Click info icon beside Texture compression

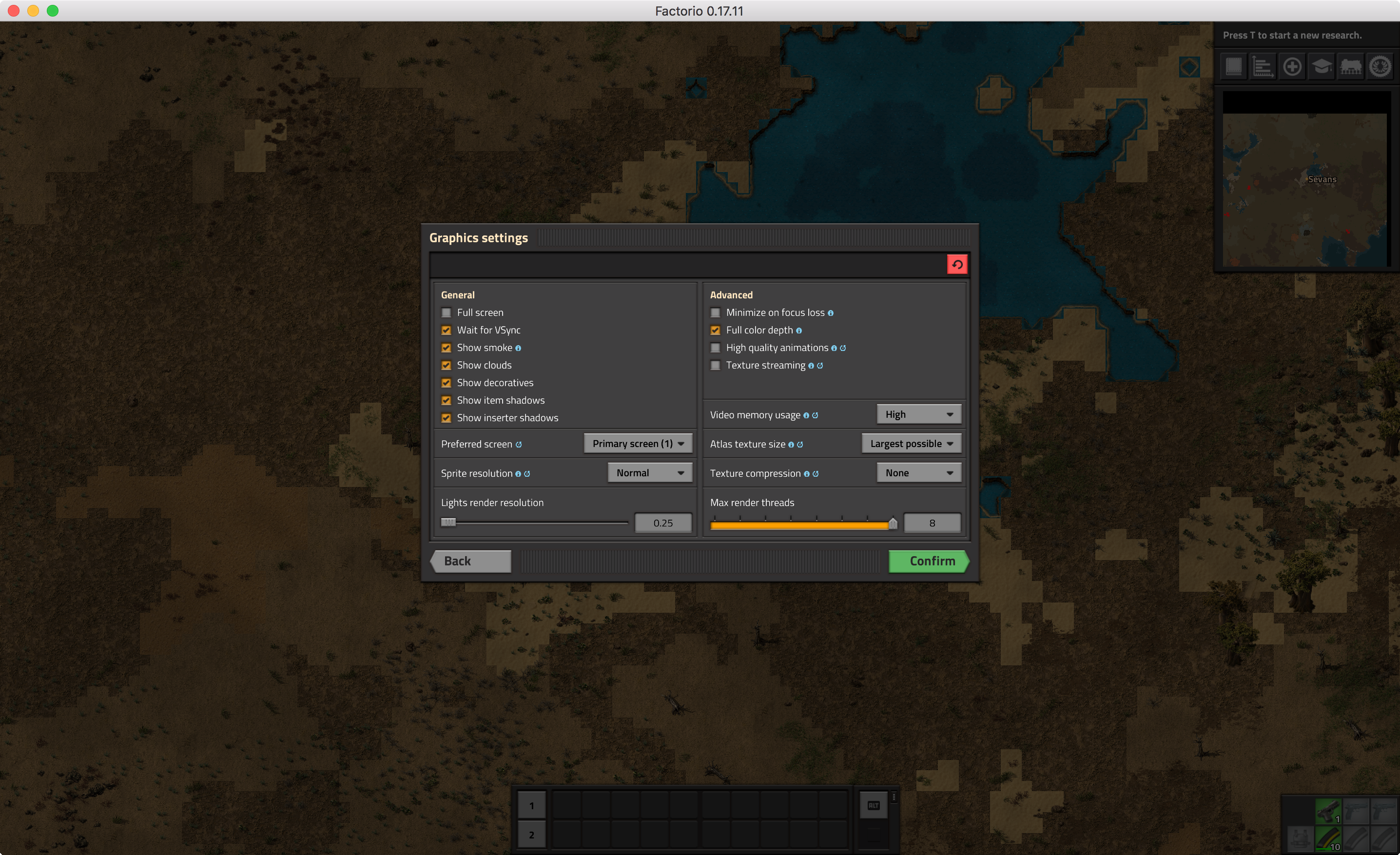[806, 474]
